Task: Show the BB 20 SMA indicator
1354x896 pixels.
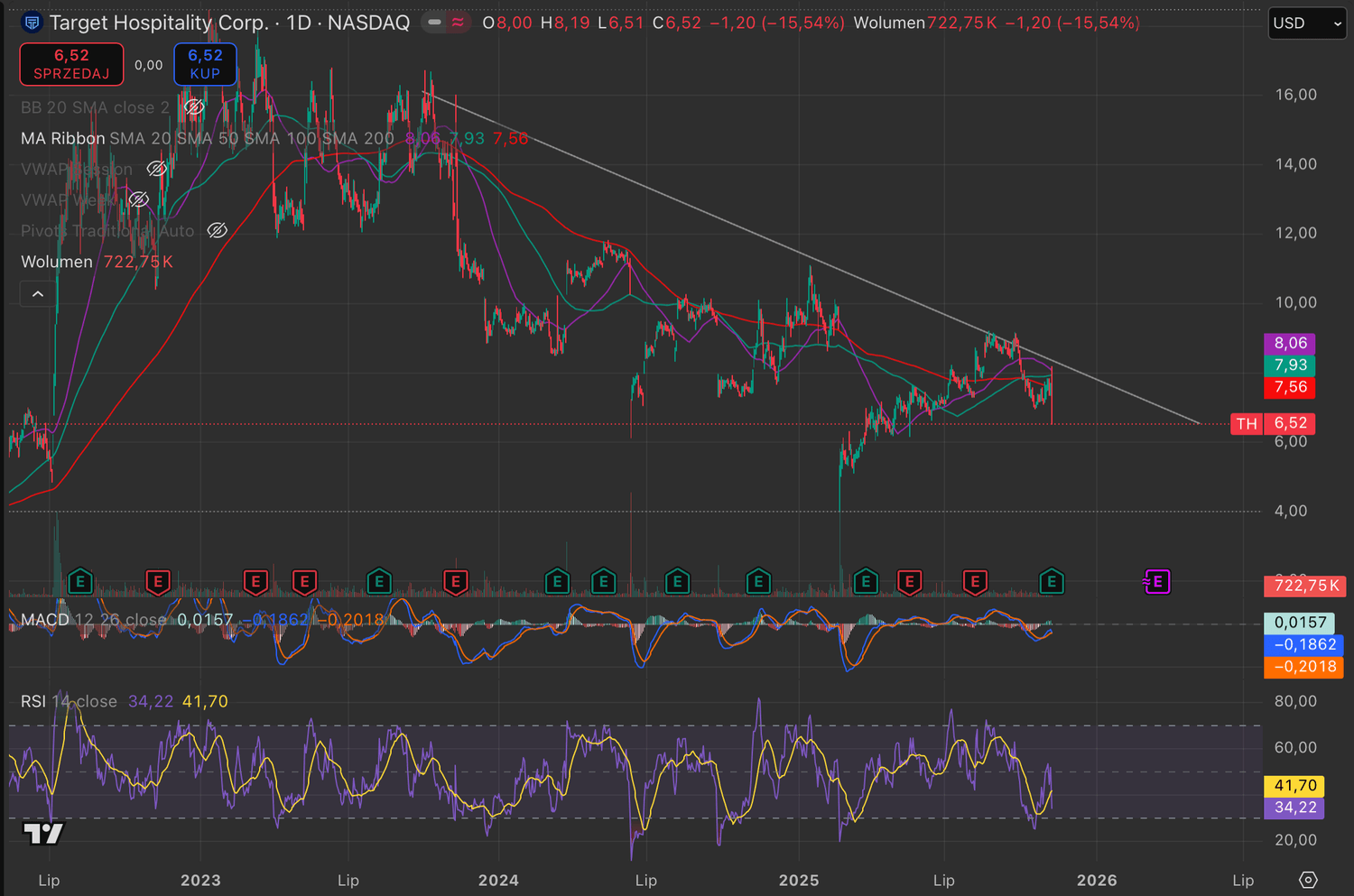Action: click(193, 108)
